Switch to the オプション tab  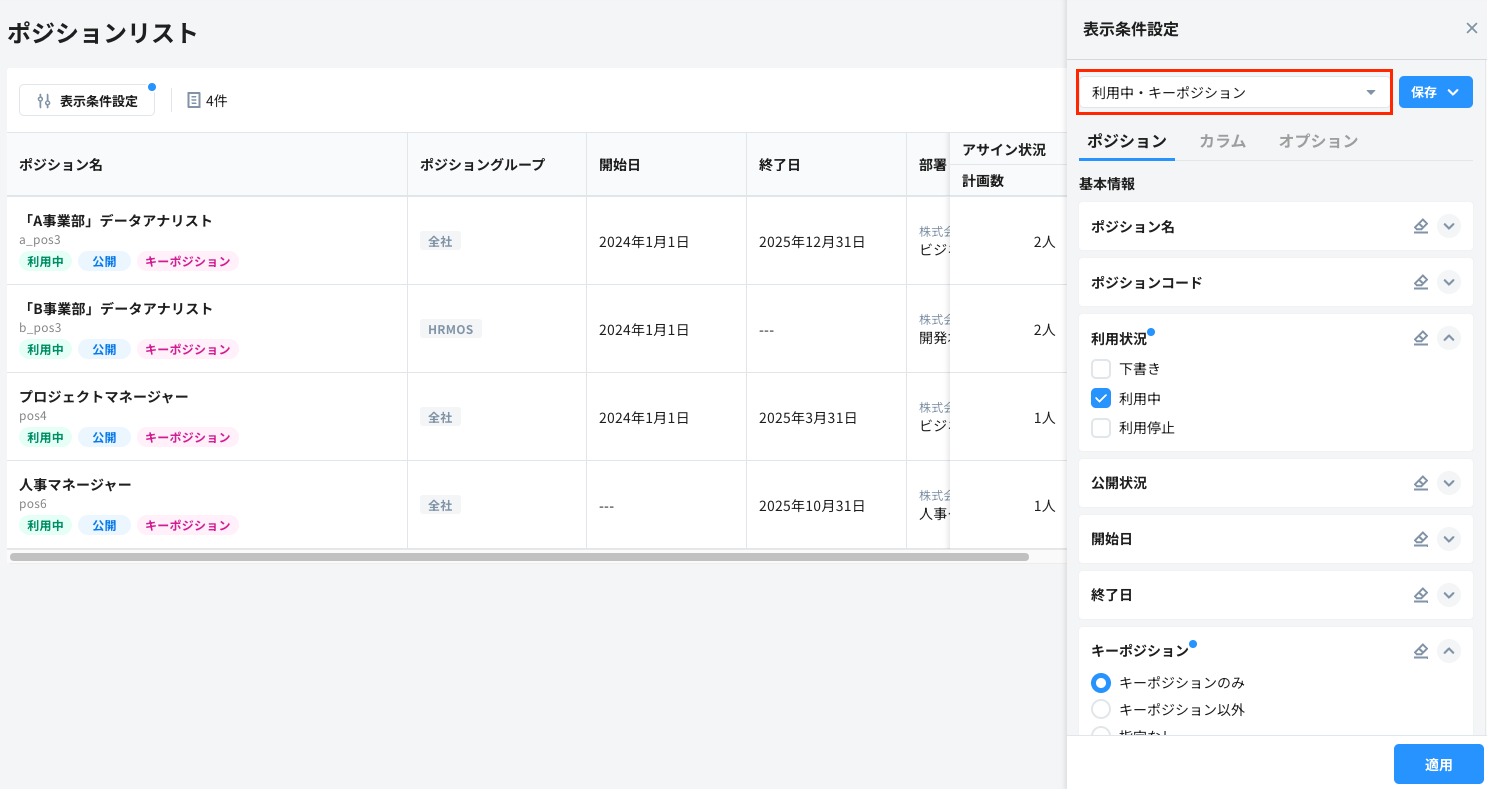(x=1318, y=140)
